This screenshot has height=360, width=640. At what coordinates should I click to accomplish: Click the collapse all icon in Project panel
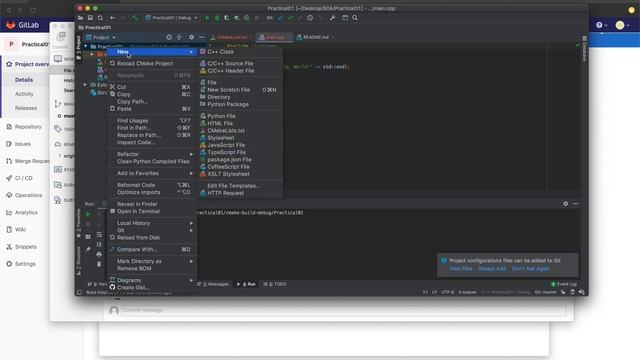pos(179,37)
